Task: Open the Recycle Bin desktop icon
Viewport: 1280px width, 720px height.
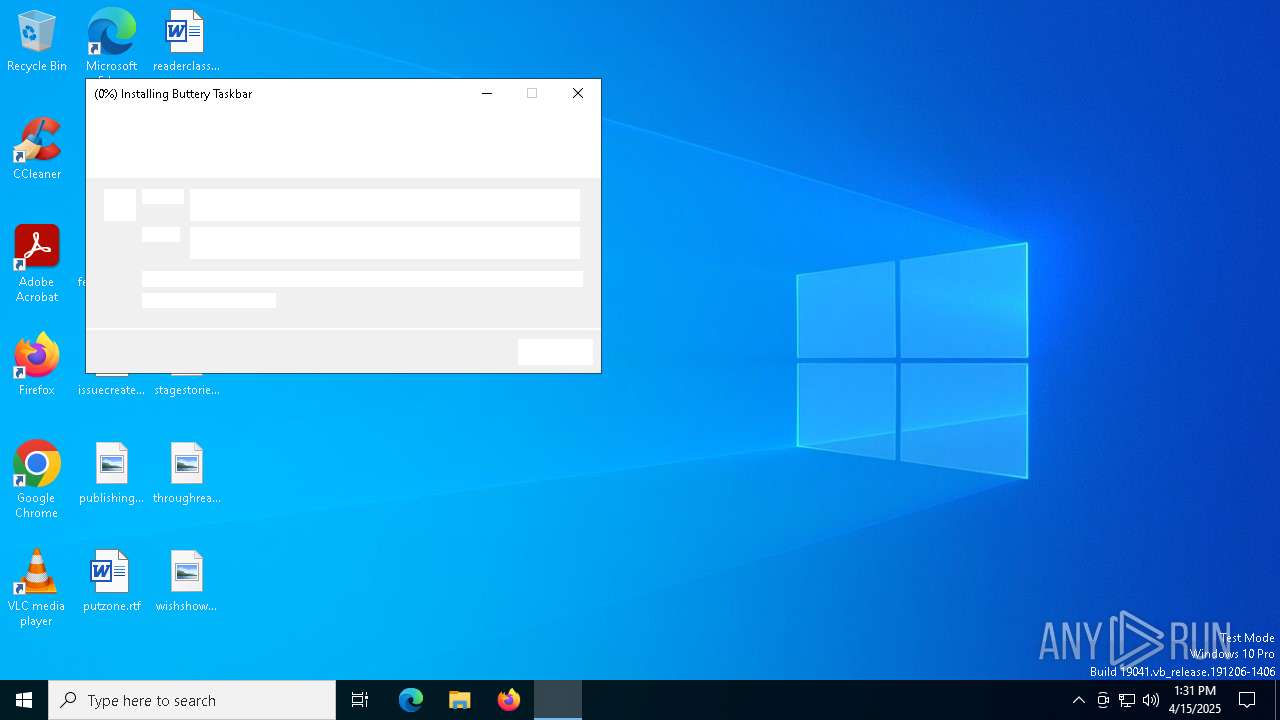Action: [x=37, y=41]
